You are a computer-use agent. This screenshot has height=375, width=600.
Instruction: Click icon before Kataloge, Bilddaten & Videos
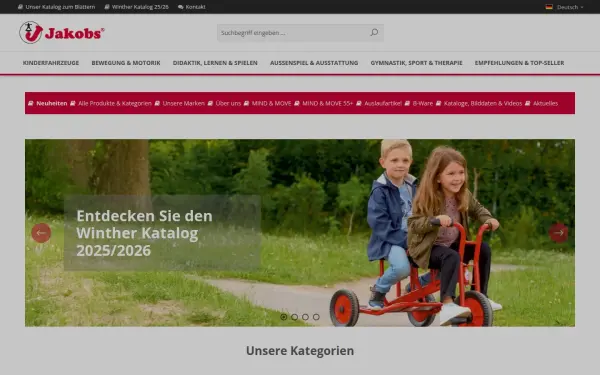coord(439,103)
